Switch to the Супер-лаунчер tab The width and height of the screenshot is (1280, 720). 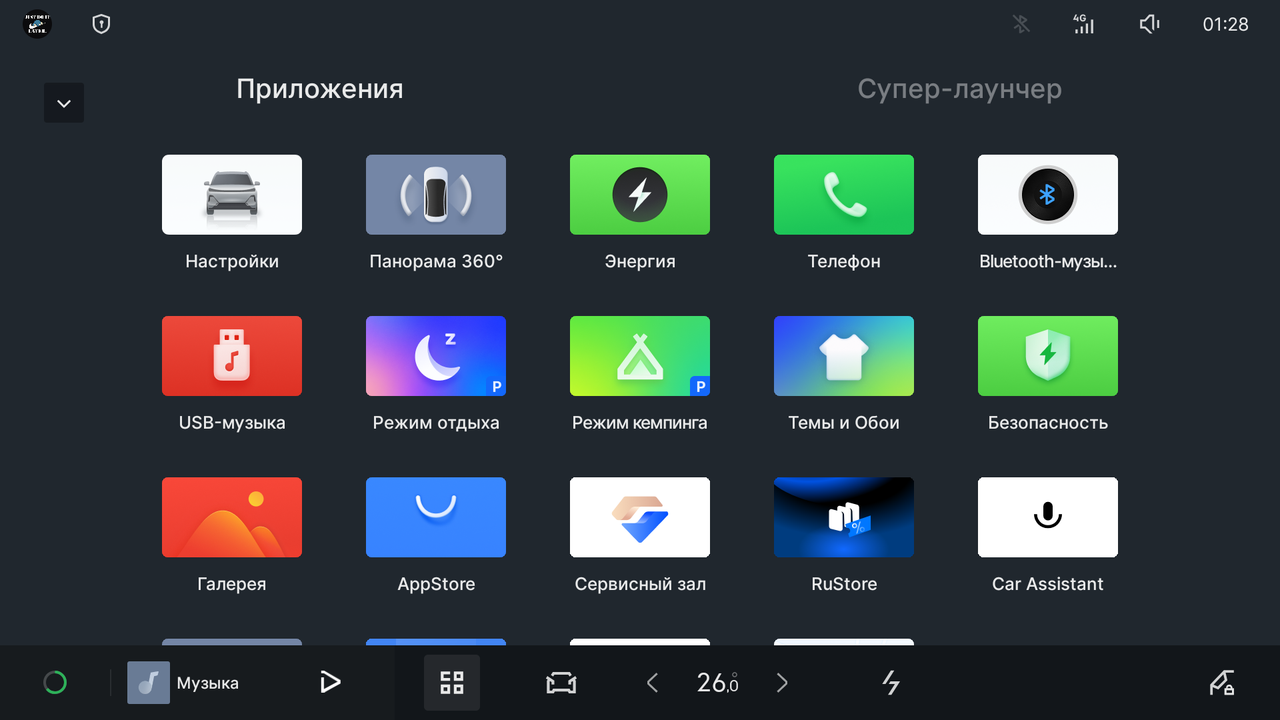pyautogui.click(x=960, y=89)
